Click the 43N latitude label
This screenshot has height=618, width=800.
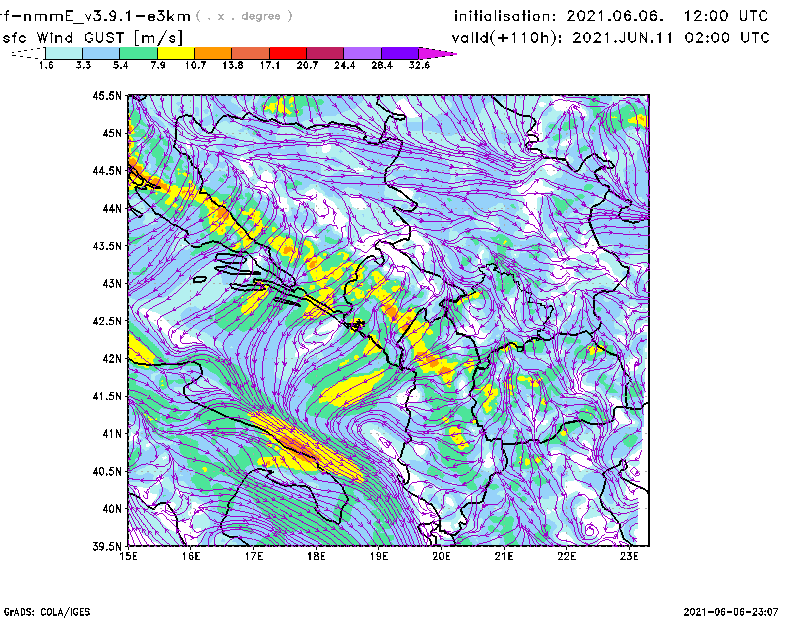[112, 283]
